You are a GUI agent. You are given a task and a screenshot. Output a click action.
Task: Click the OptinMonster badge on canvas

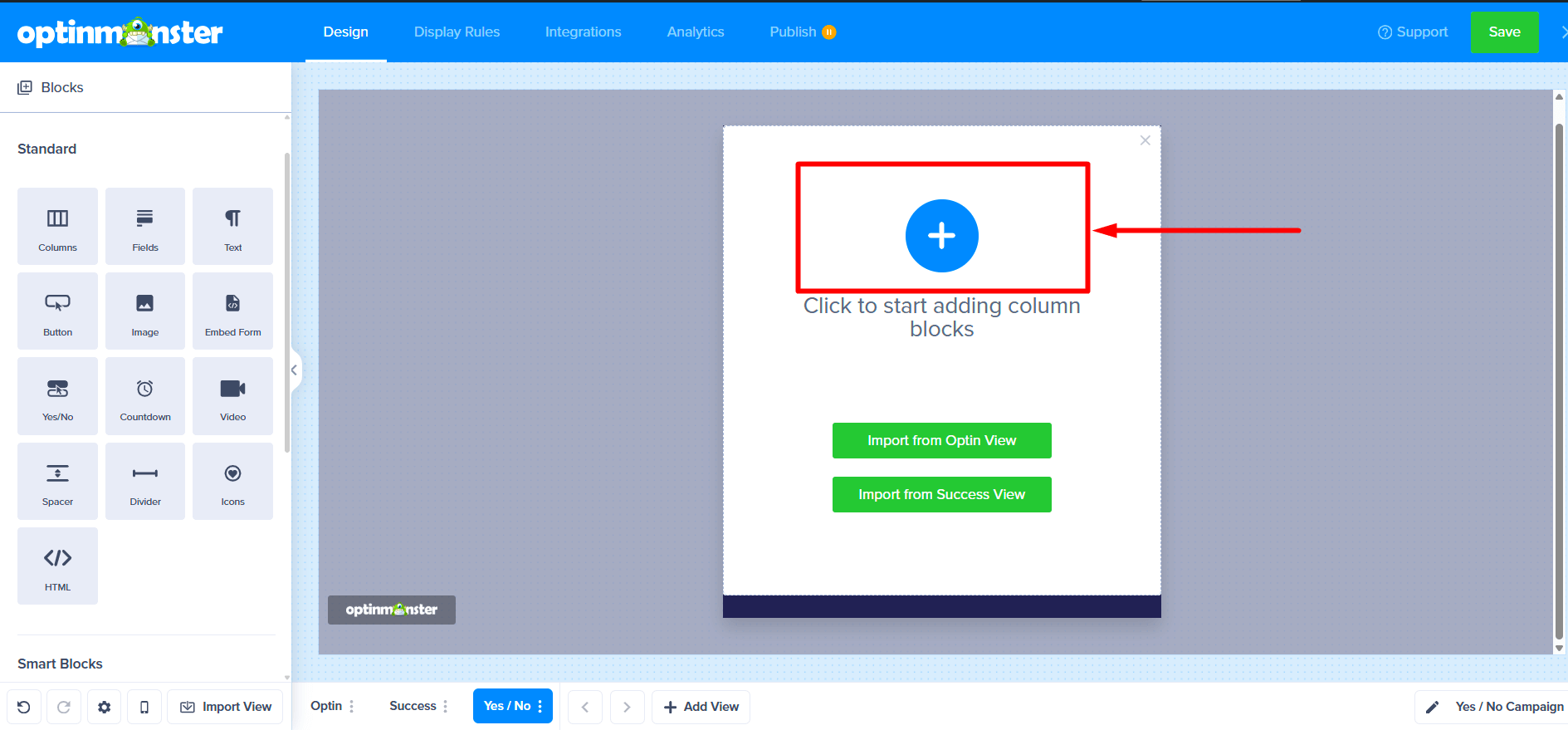pyautogui.click(x=392, y=610)
